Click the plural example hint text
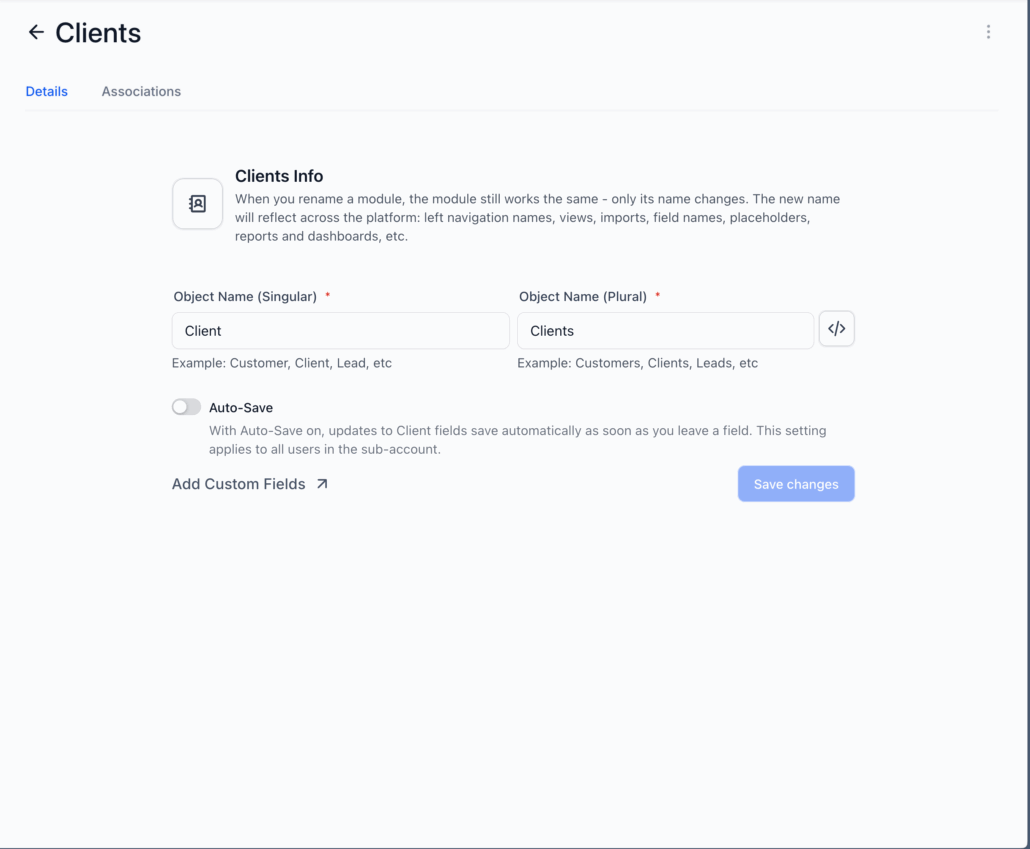Viewport: 1030px width, 849px height. (x=637, y=363)
